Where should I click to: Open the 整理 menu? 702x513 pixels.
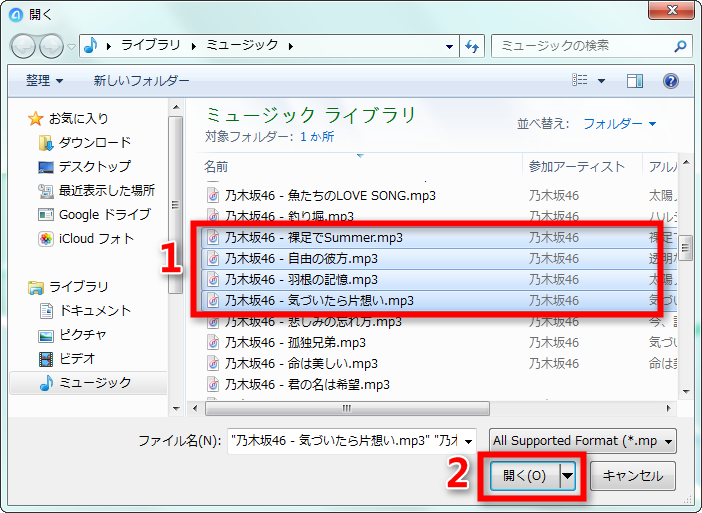tap(44, 81)
